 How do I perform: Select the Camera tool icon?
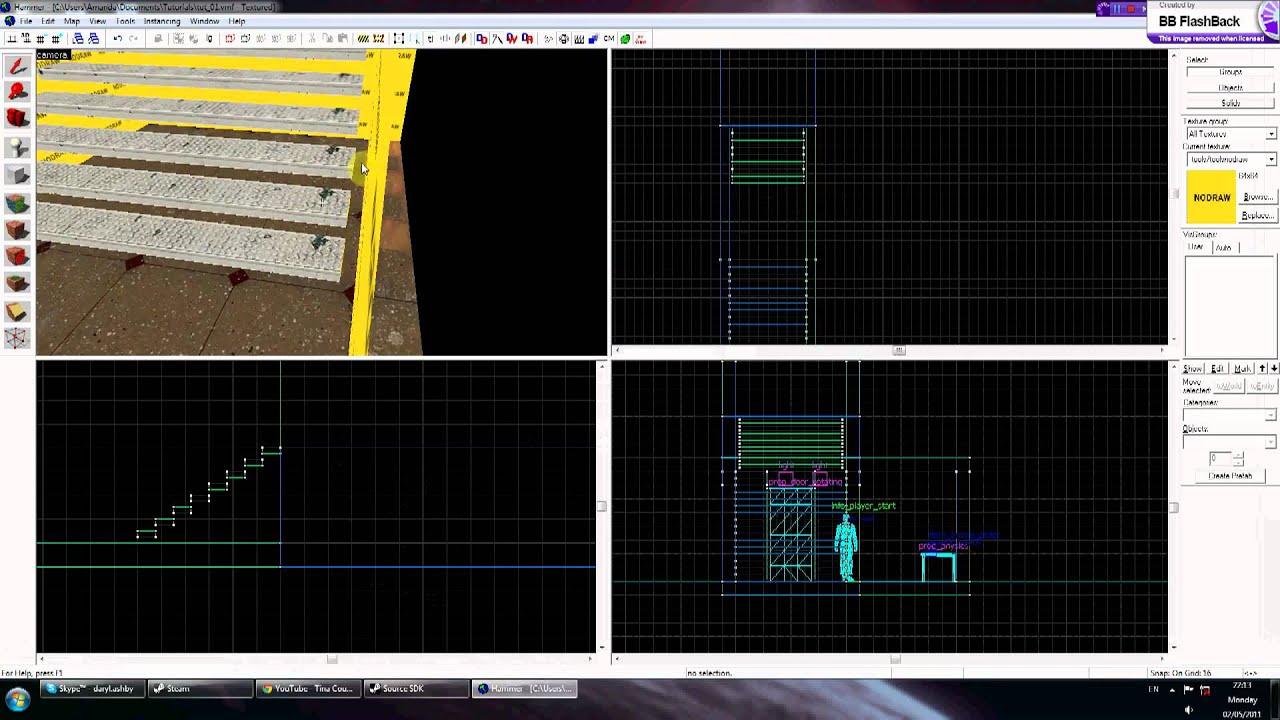pos(17,118)
